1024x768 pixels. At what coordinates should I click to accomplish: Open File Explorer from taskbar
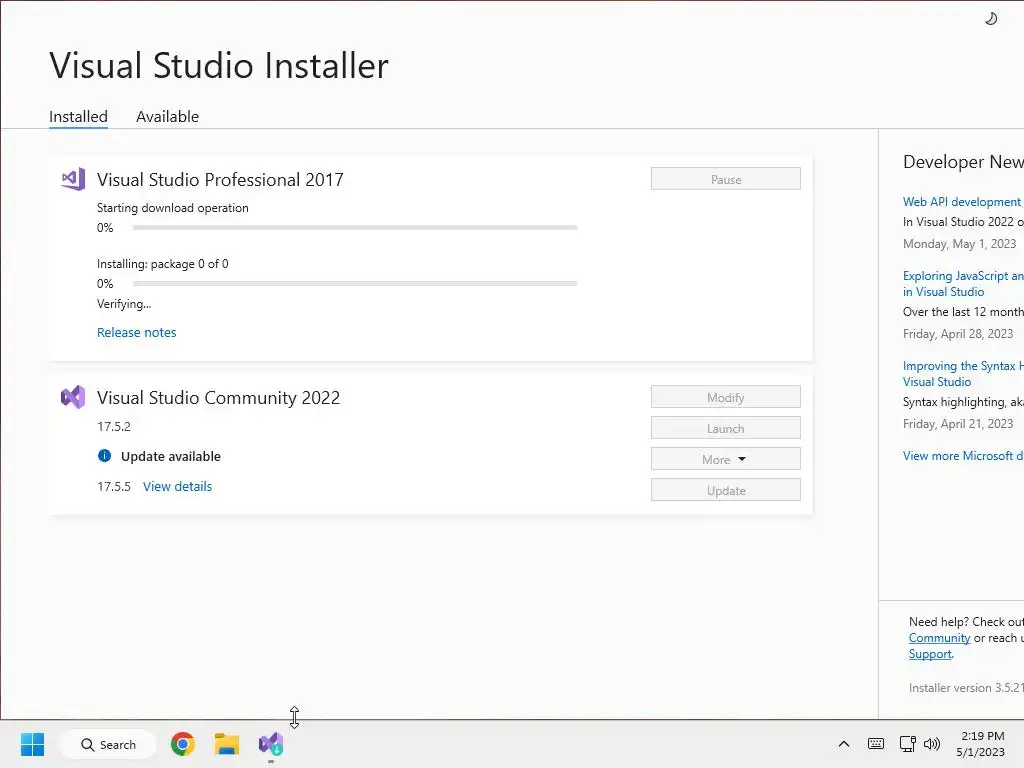(x=227, y=744)
